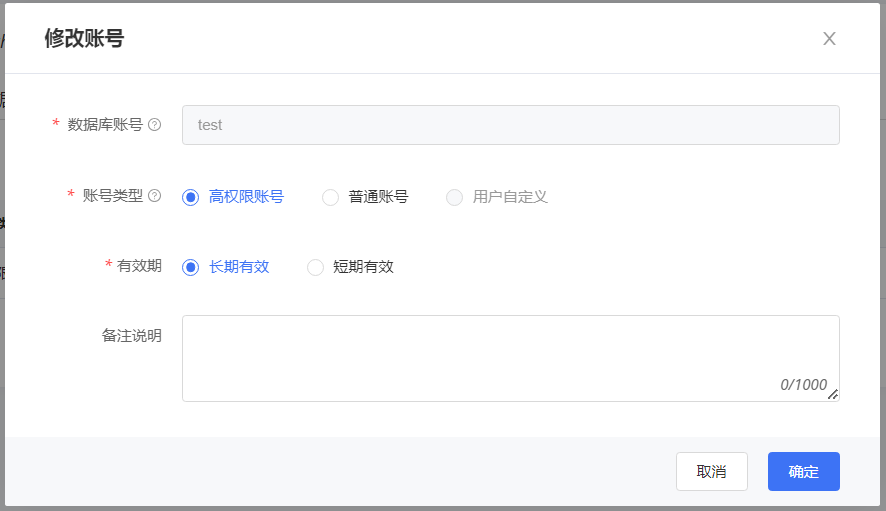
Task: Click the 数据库账号 field containing test
Action: pos(510,125)
